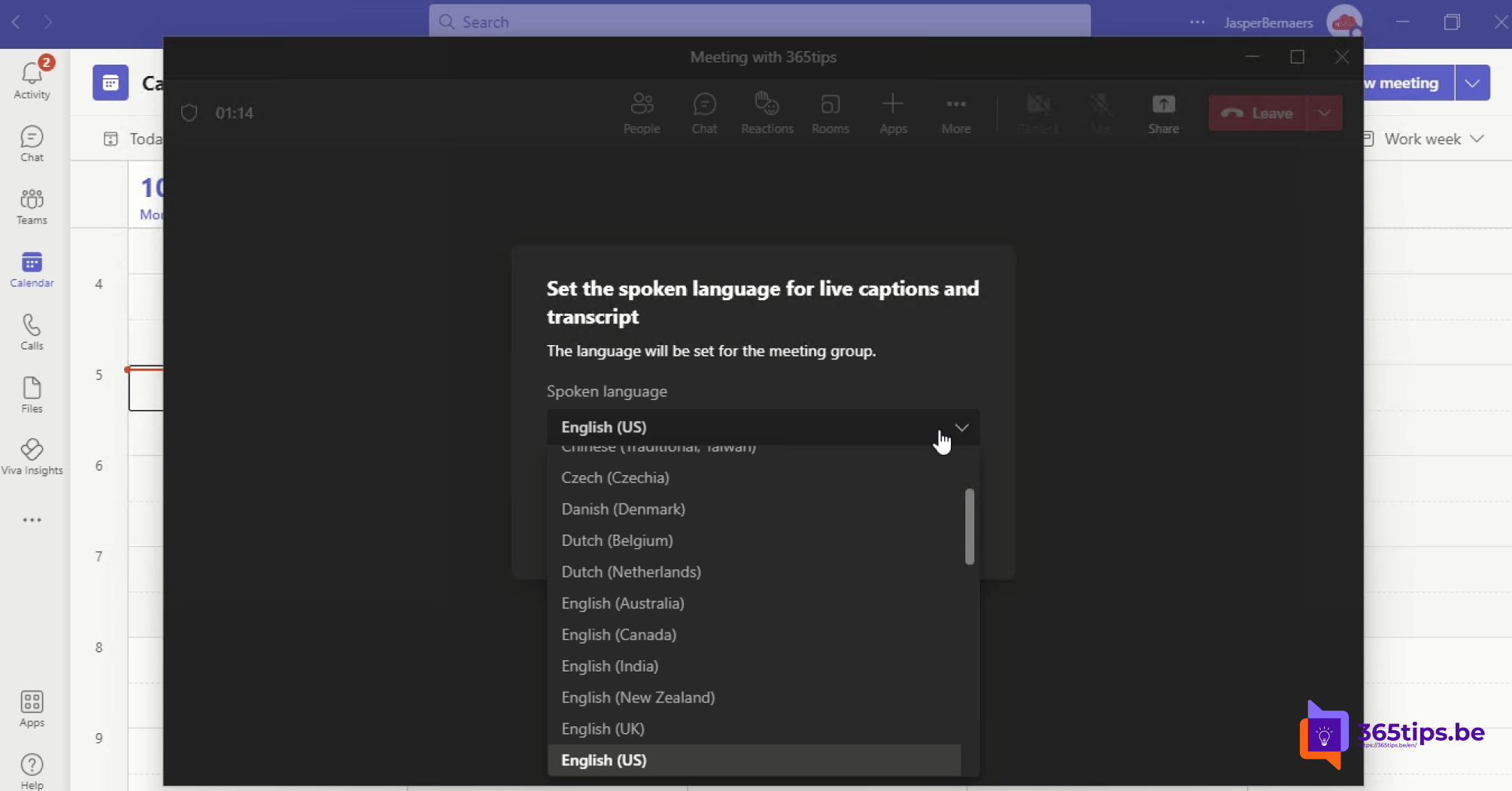The height and width of the screenshot is (791, 1512).
Task: Minimize the meeting window
Action: click(1252, 57)
